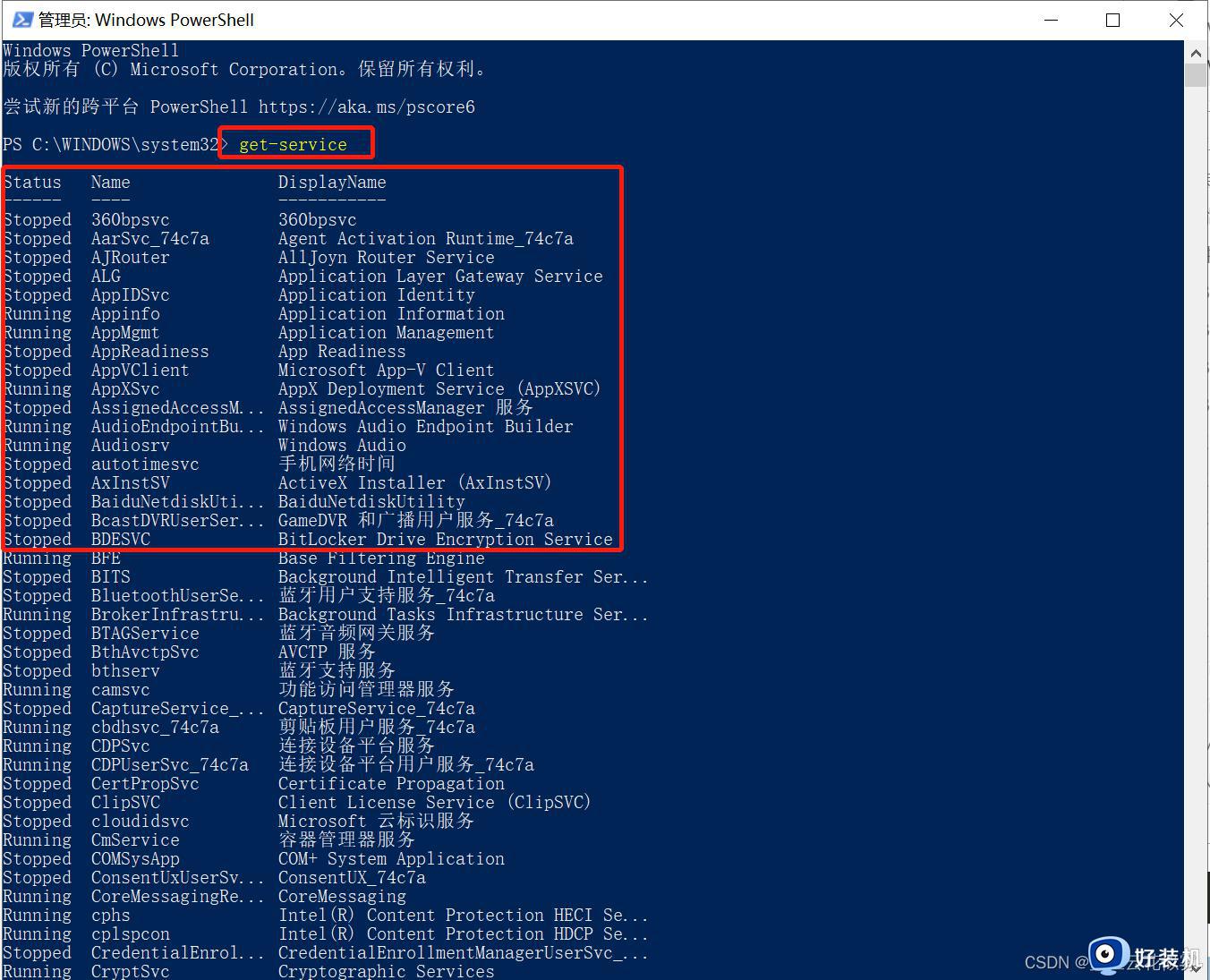Select the AarSvc_74c7a service name
The height and width of the screenshot is (980, 1210).
(150, 239)
